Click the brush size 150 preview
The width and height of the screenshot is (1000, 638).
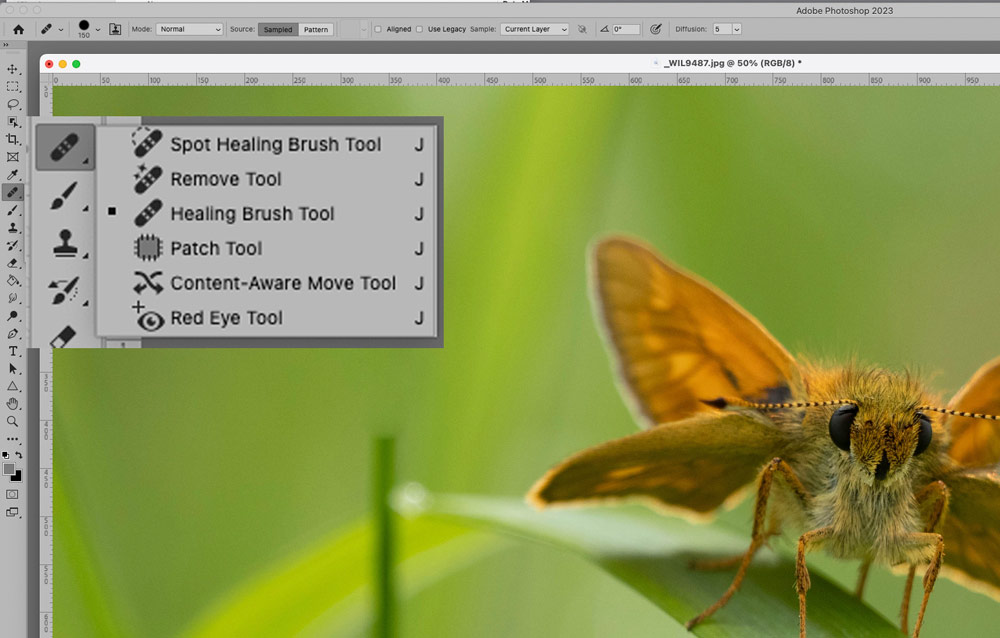84,29
